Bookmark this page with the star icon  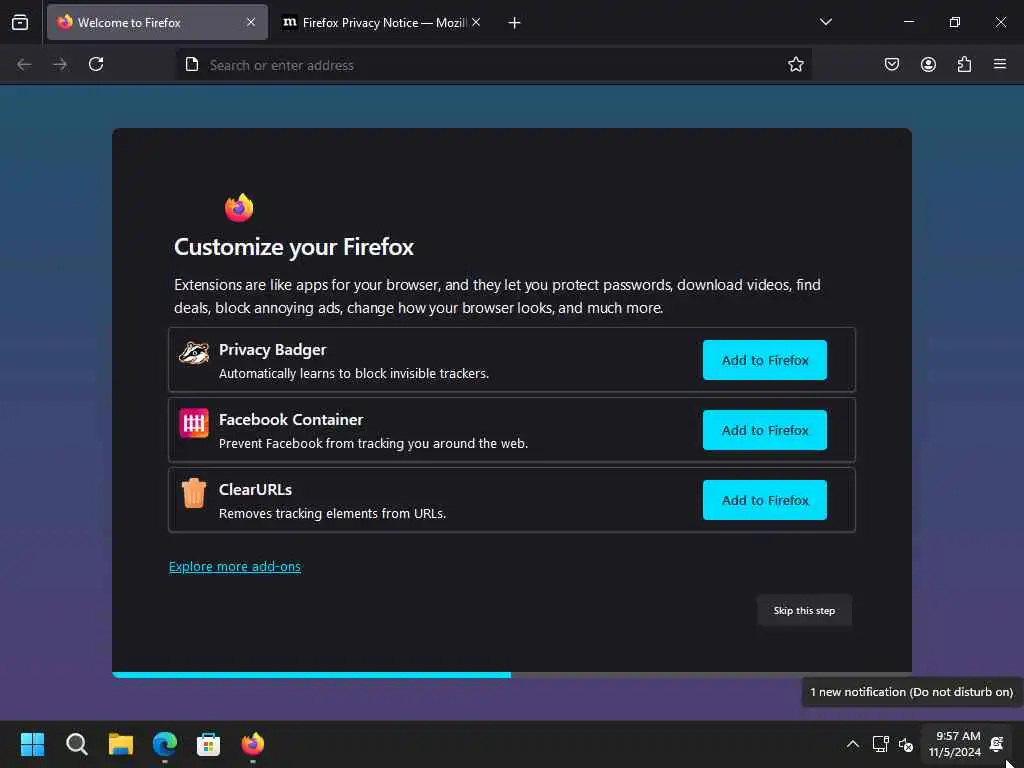(x=795, y=64)
